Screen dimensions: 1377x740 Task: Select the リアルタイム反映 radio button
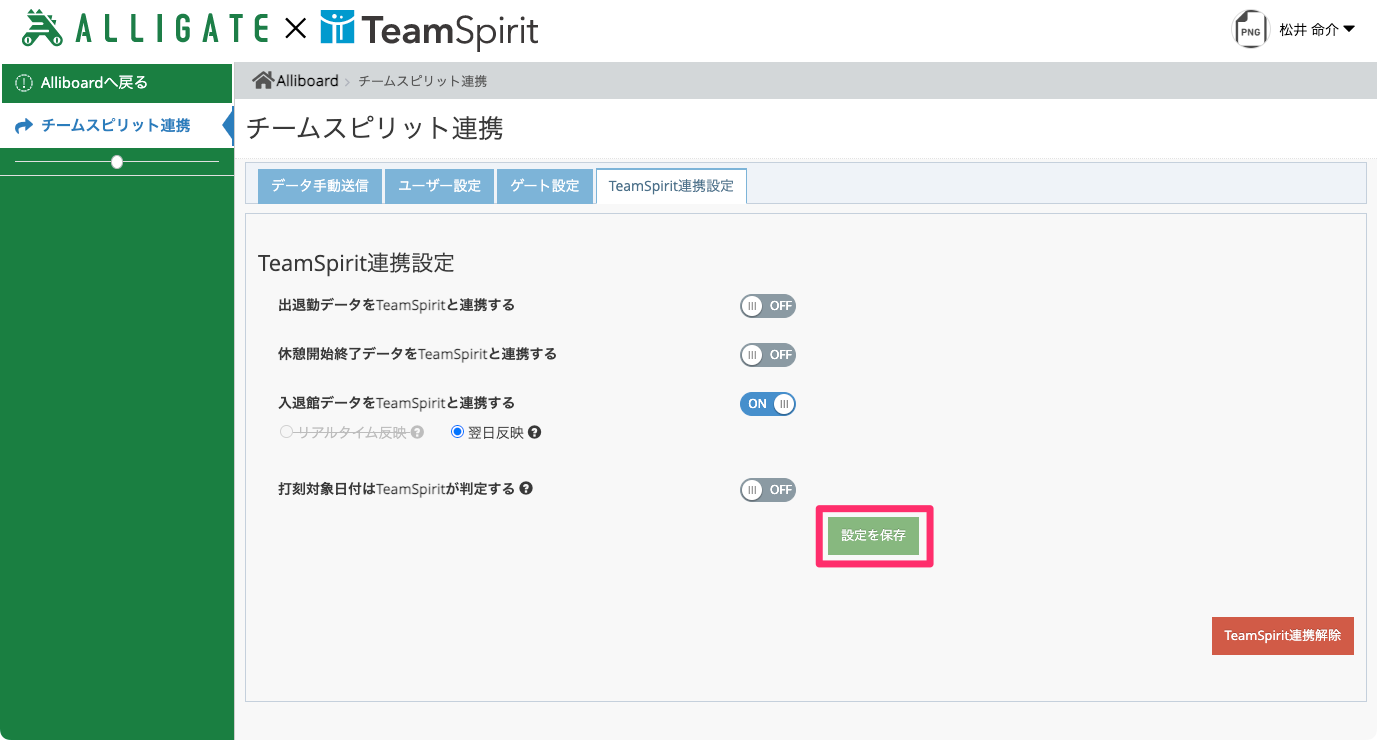[286, 433]
